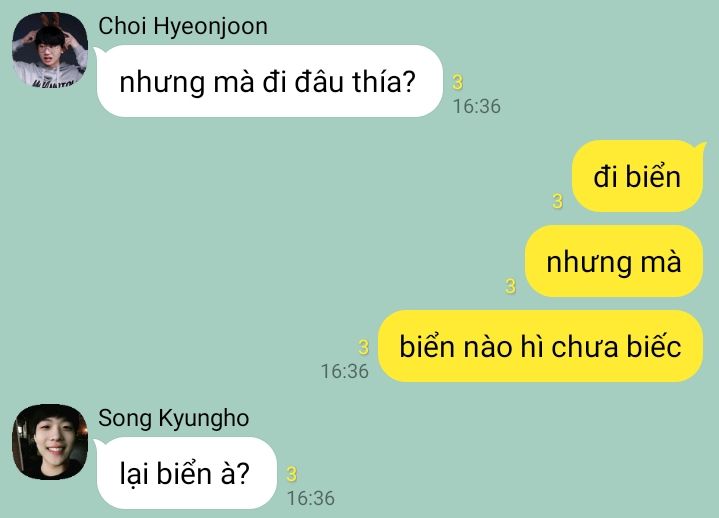Tap unread count 3 beside "đi biển"
This screenshot has height=518, width=719.
coord(558,201)
